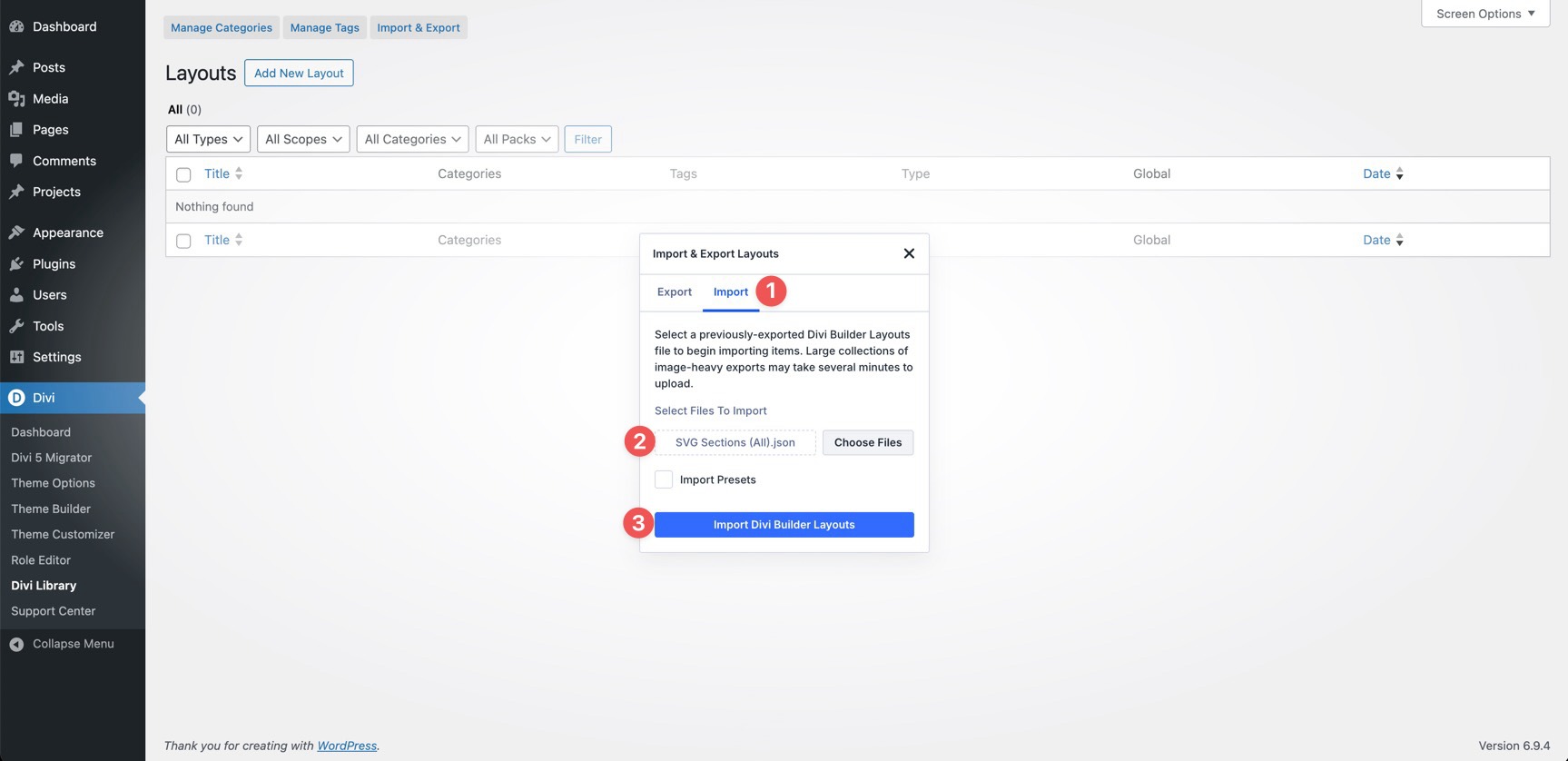Click the Choose Files button
Screen dimensions: 1568x761
(x=868, y=442)
